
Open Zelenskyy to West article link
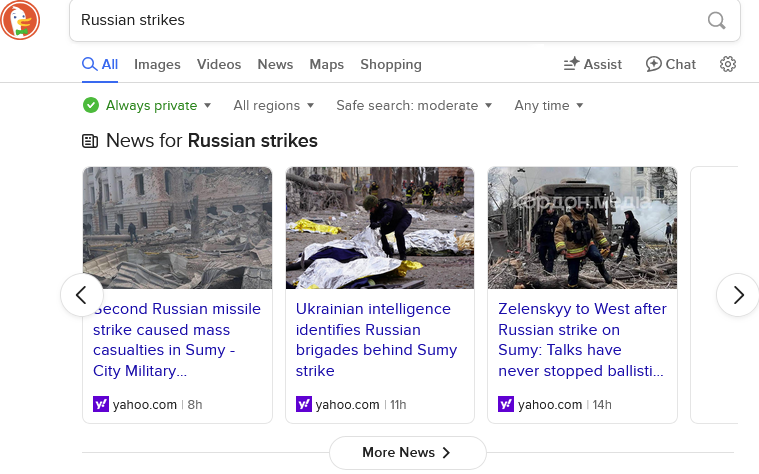582,339
